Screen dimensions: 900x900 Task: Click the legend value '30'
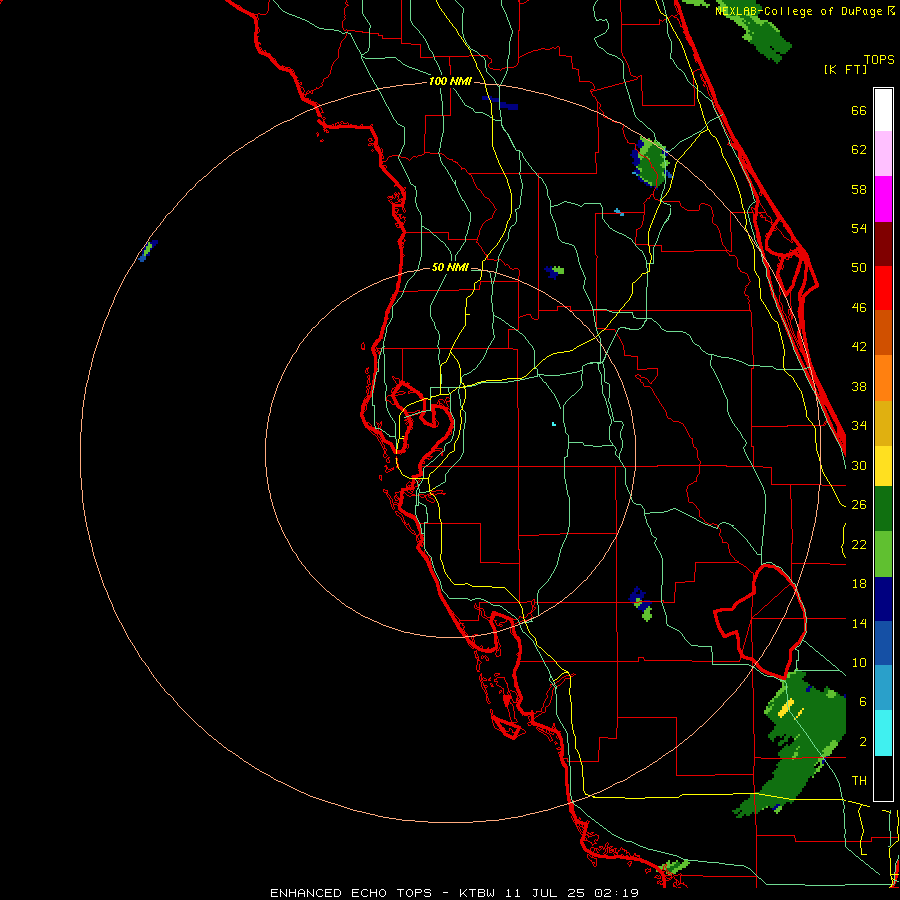859,465
